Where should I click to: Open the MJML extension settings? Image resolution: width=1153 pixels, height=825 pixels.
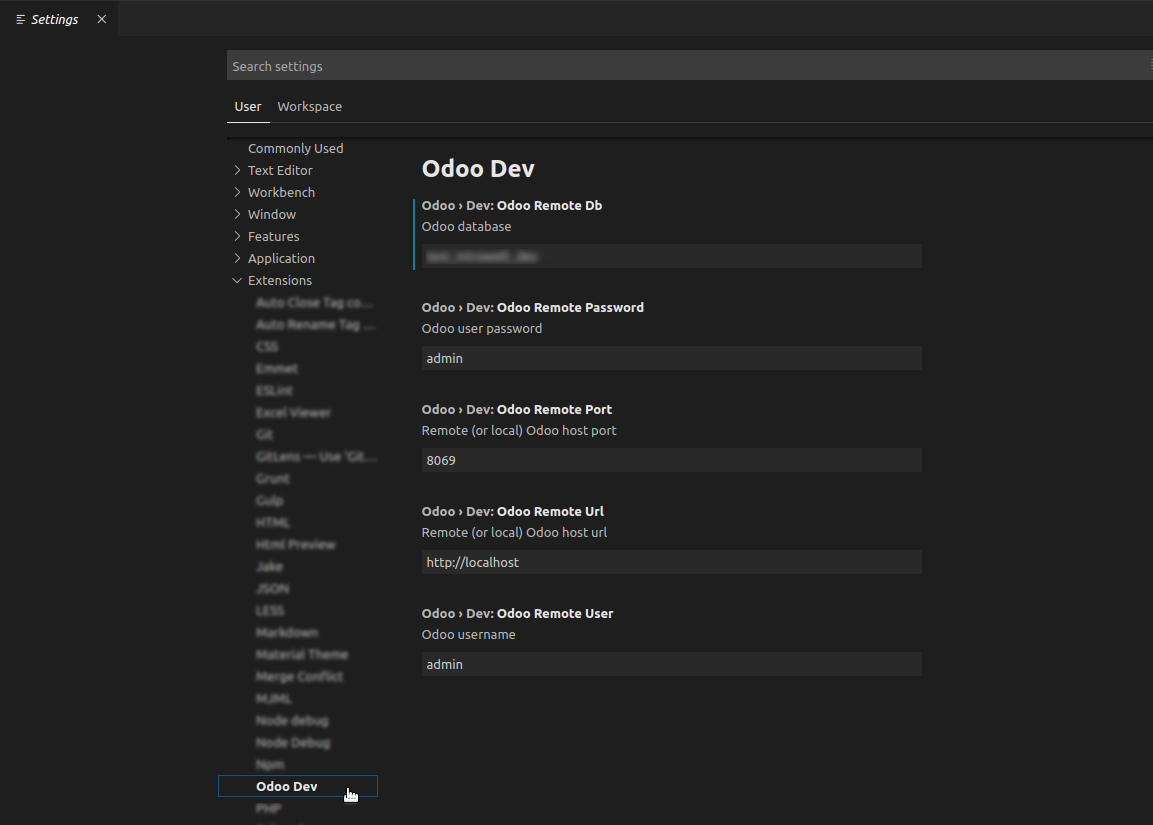pos(274,700)
